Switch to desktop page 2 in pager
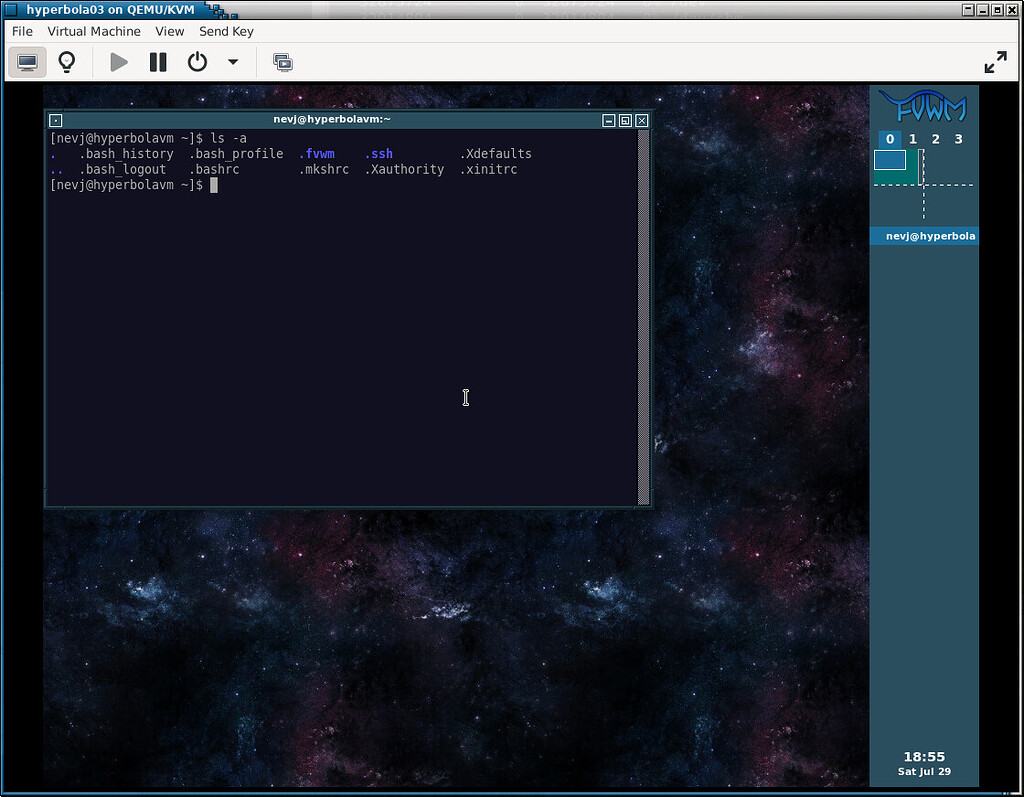 (934, 139)
